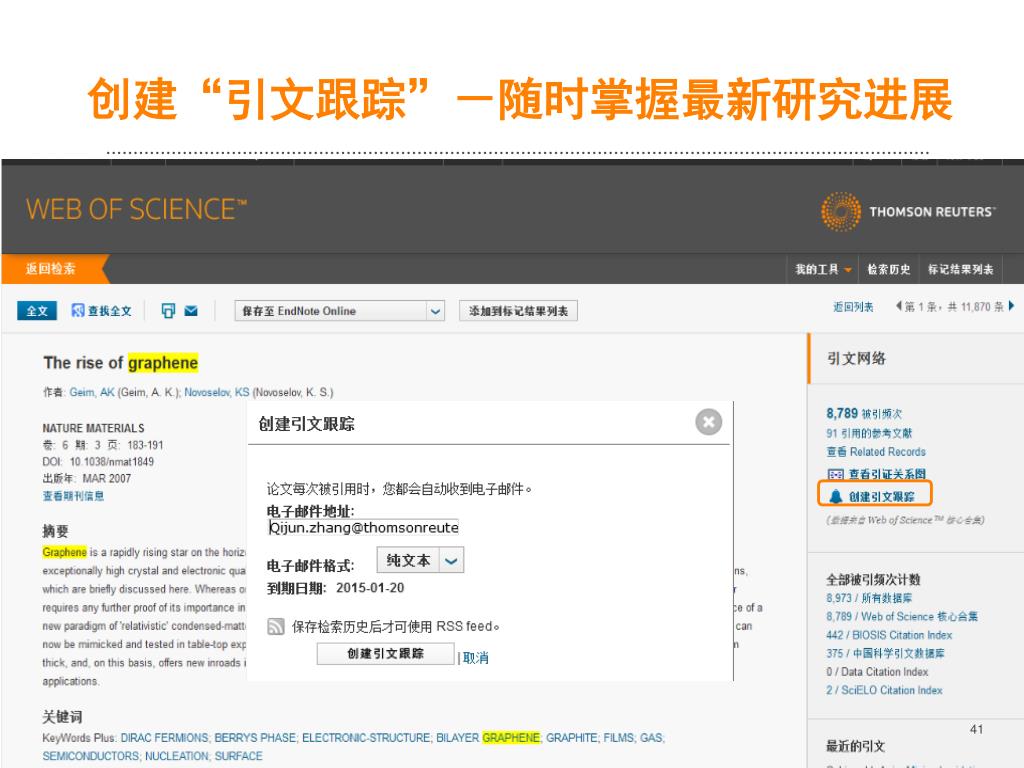Close the 创建引文跟踪 dialog with X
The image size is (1024, 768).
tap(709, 422)
